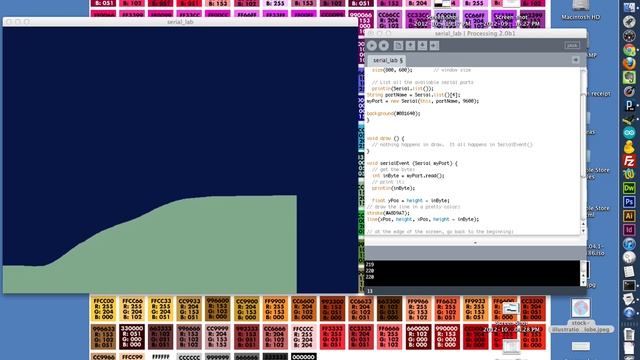Pick the FF6666 color swatch
Screen dimensions: 640x360
389,337
